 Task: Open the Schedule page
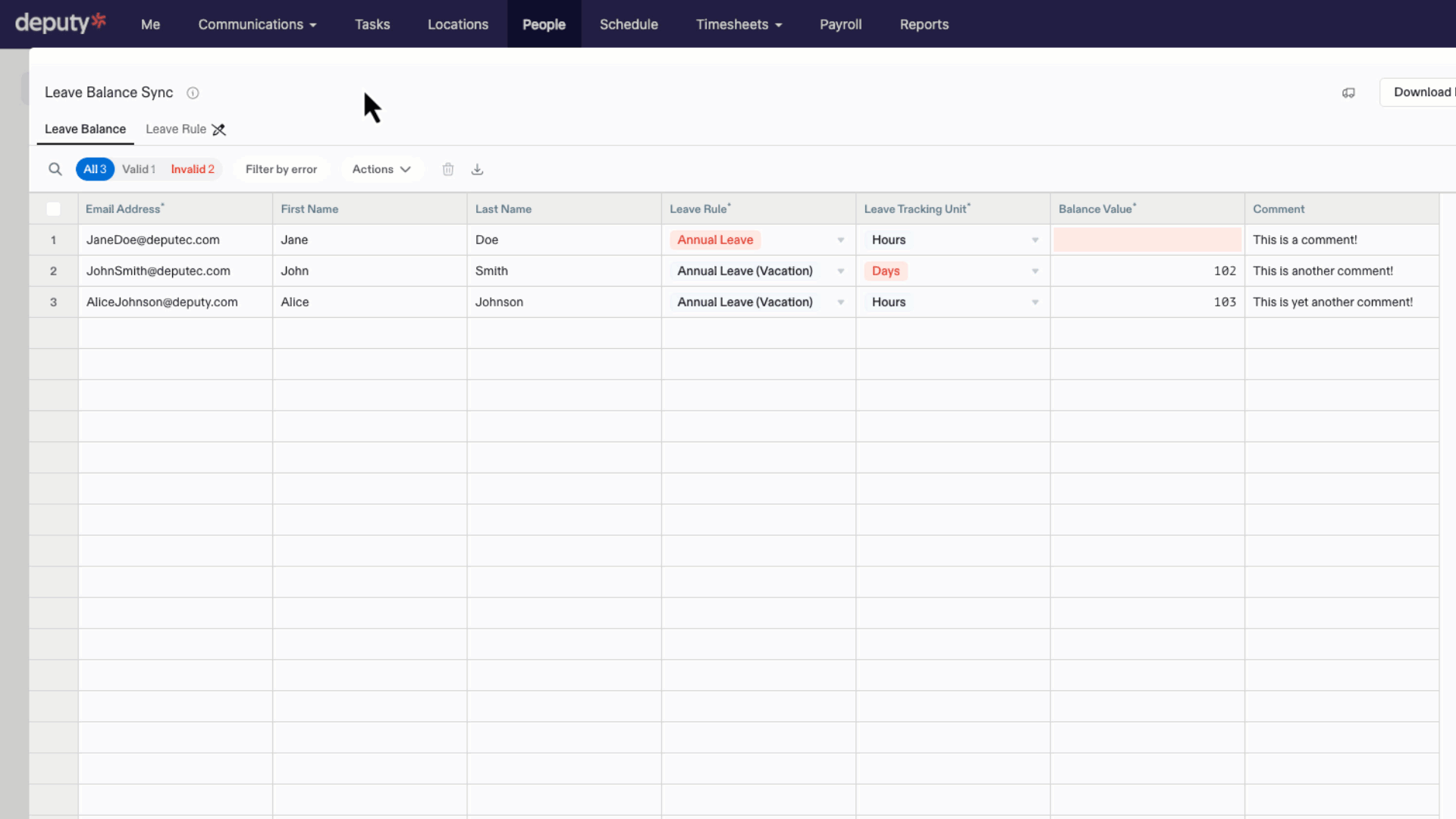click(629, 24)
